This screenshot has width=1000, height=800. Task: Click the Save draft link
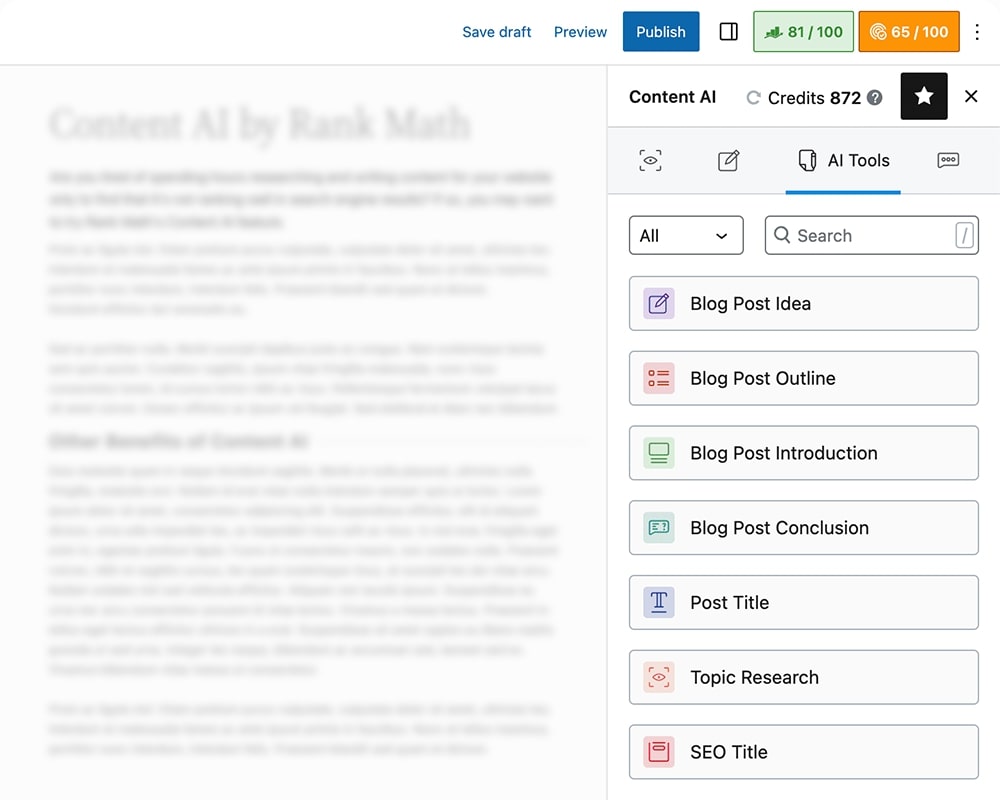tap(496, 32)
